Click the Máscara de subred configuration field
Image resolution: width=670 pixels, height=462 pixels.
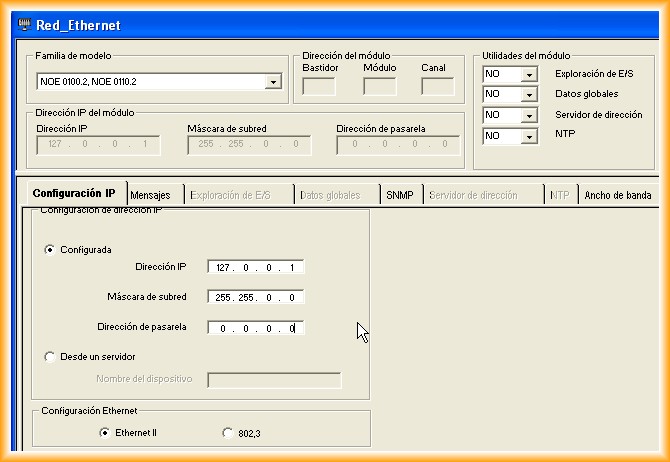pyautogui.click(x=256, y=297)
